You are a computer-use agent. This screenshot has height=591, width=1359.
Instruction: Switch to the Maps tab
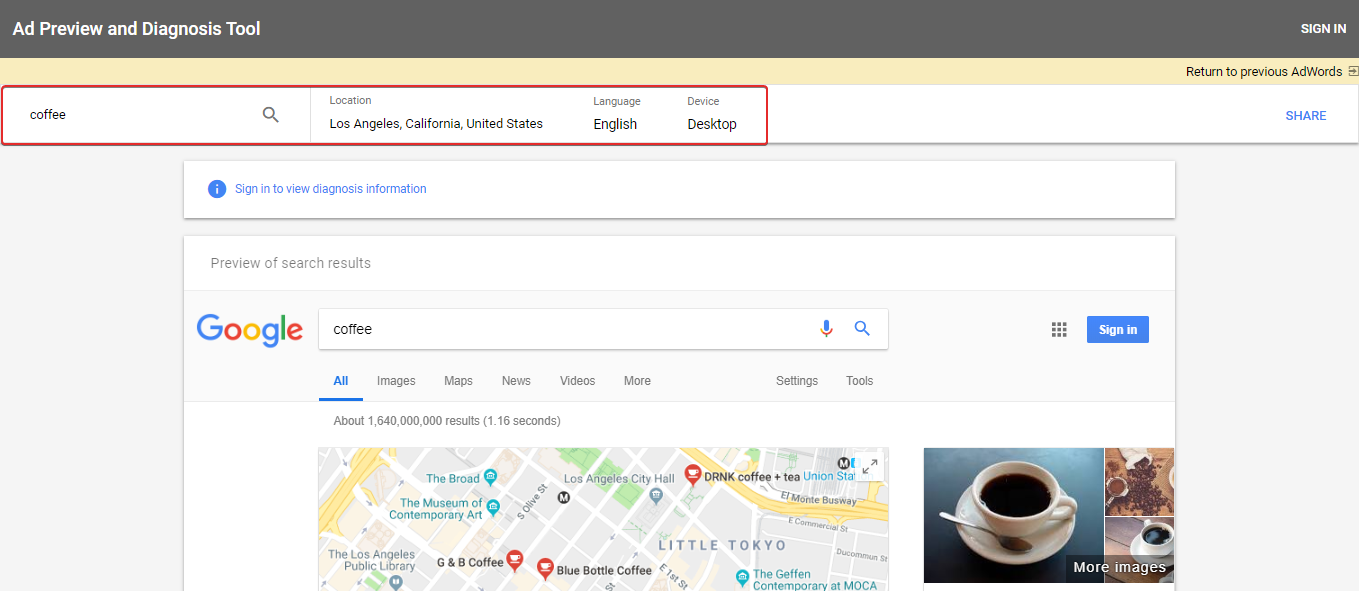coord(458,381)
